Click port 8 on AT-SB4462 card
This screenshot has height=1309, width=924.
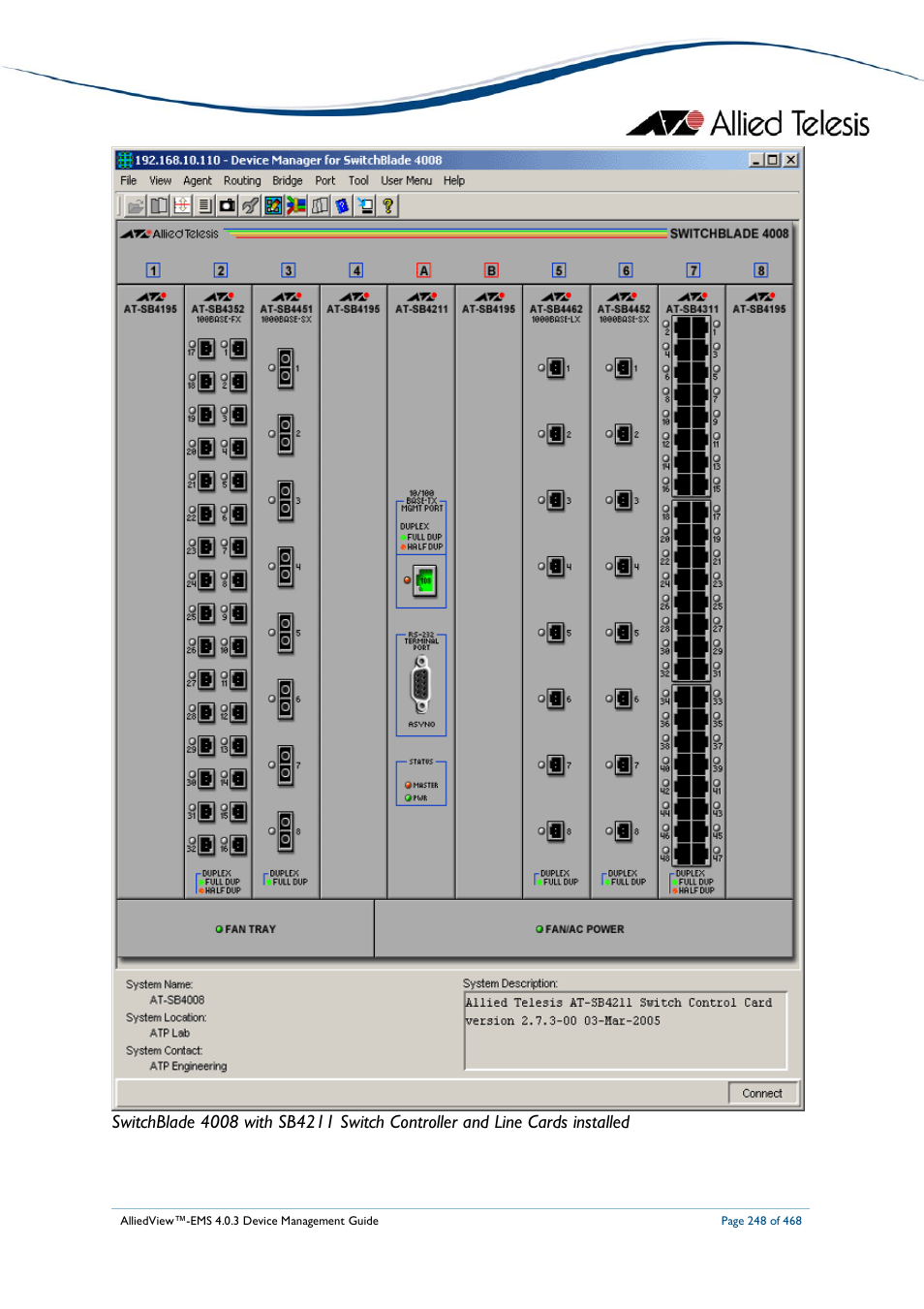pos(556,830)
